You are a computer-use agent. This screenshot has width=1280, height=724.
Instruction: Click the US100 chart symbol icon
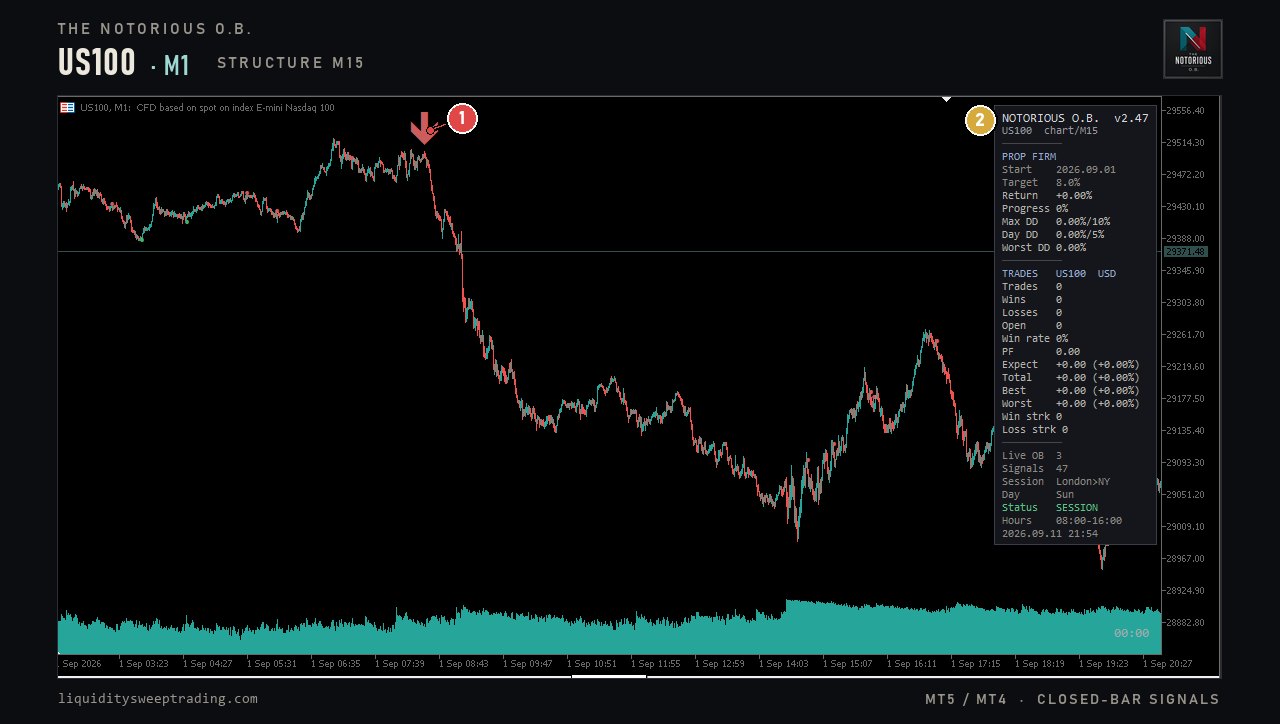tap(67, 108)
